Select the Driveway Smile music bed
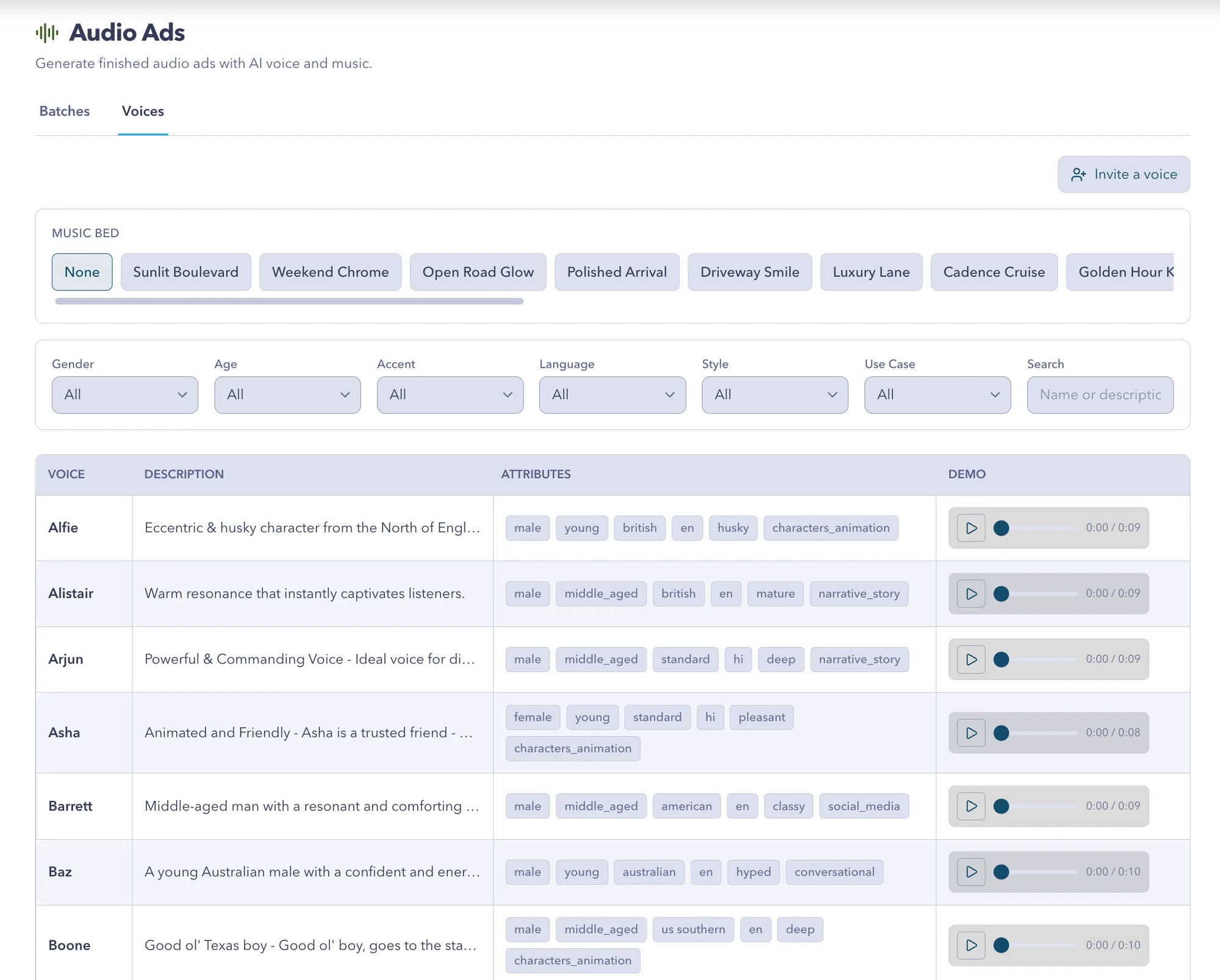The image size is (1220, 980). (750, 272)
